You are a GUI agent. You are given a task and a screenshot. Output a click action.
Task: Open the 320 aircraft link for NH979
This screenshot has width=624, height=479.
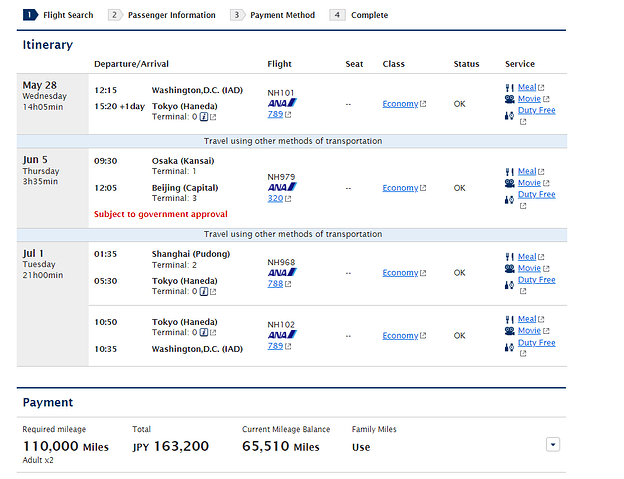point(274,199)
